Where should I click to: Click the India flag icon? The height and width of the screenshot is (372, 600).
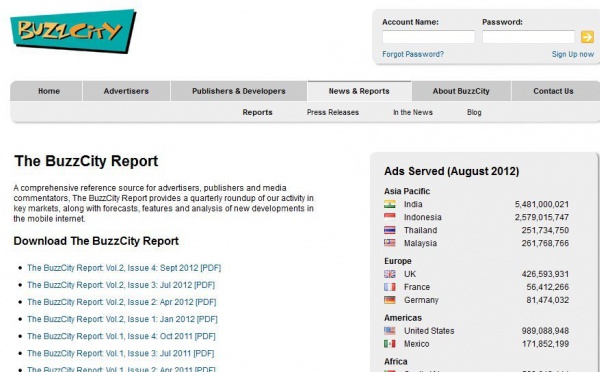tap(390, 204)
